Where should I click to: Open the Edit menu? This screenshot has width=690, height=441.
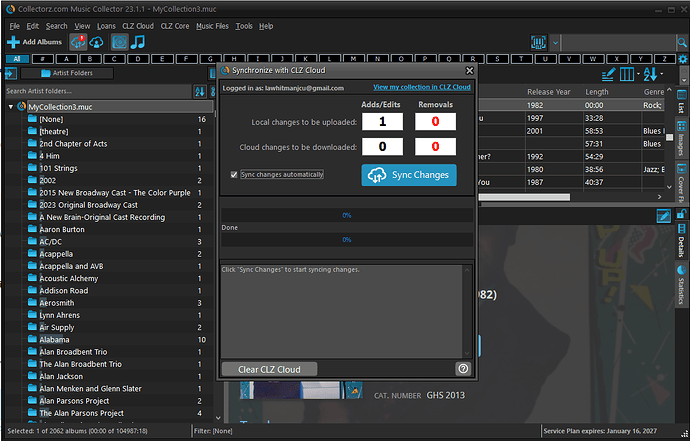pyautogui.click(x=33, y=26)
